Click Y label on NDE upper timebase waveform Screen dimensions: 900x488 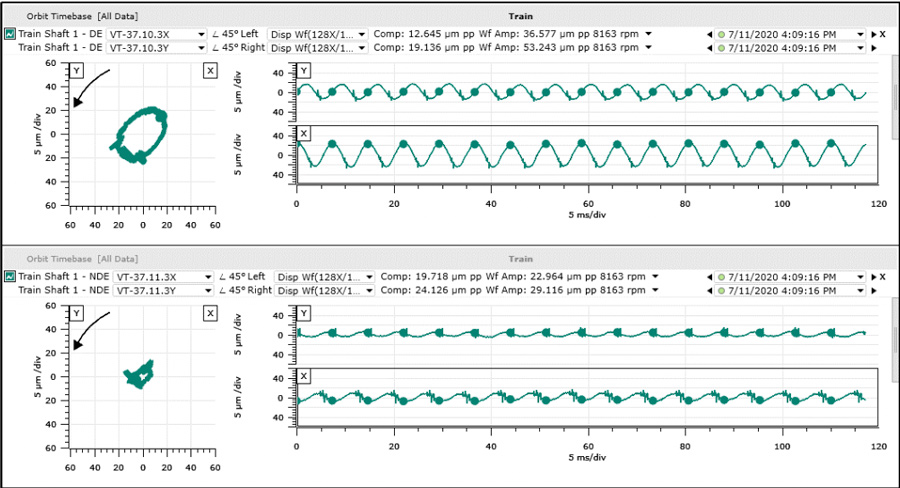304,313
